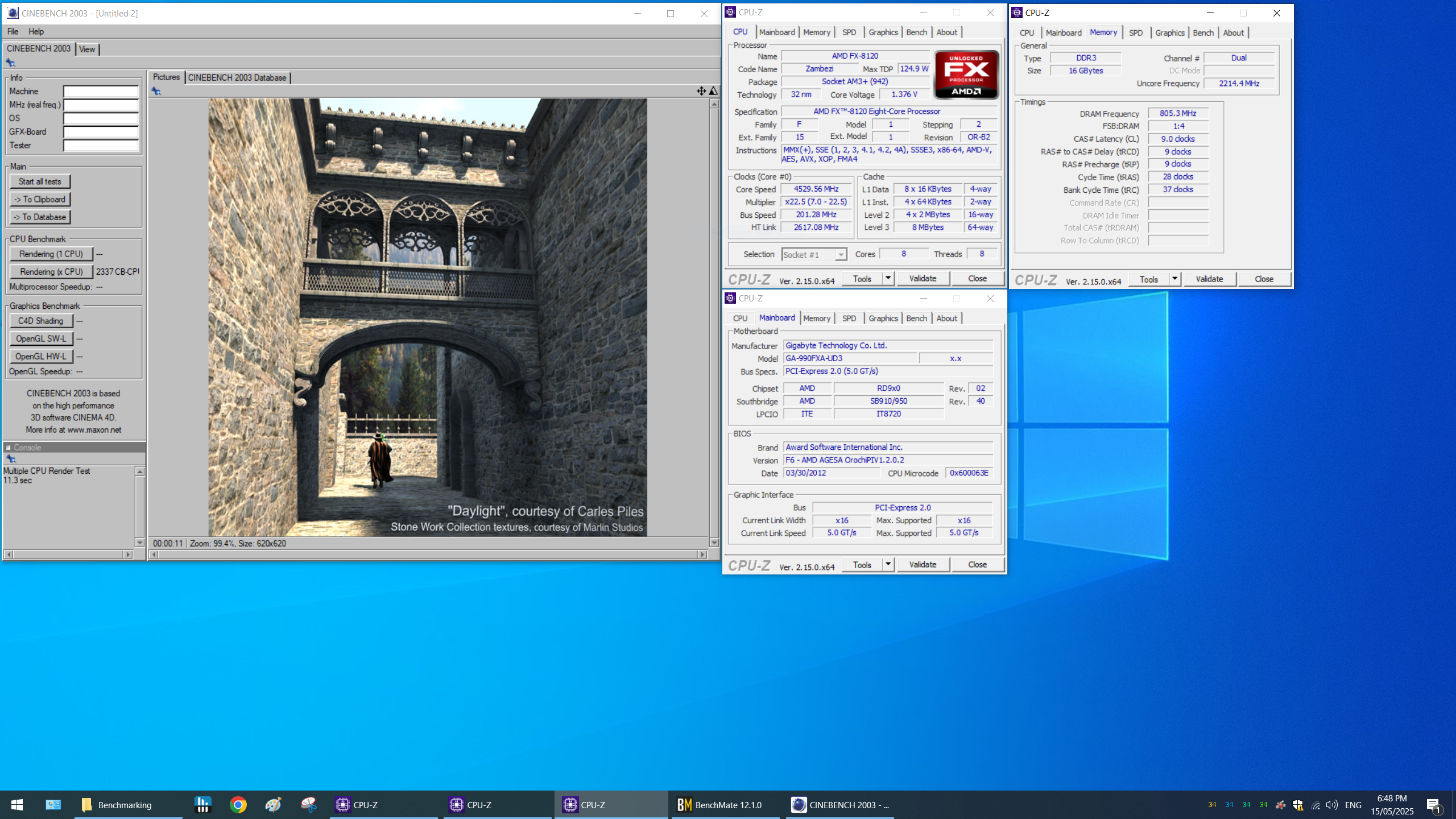This screenshot has width=1456, height=819.
Task: Click Validate in the CPU-Z Mainboard window
Action: (x=923, y=564)
